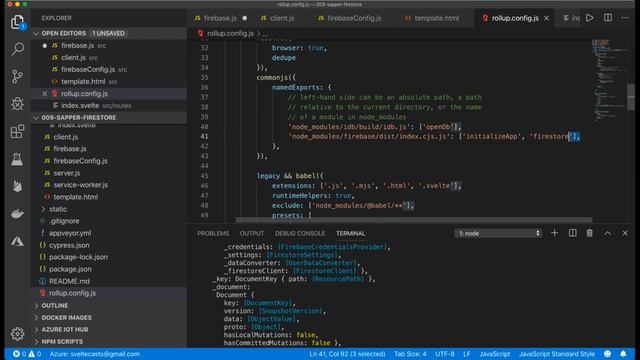Select the Terminal panel tab
Viewport: 640px width, 360px height.
tap(350, 233)
